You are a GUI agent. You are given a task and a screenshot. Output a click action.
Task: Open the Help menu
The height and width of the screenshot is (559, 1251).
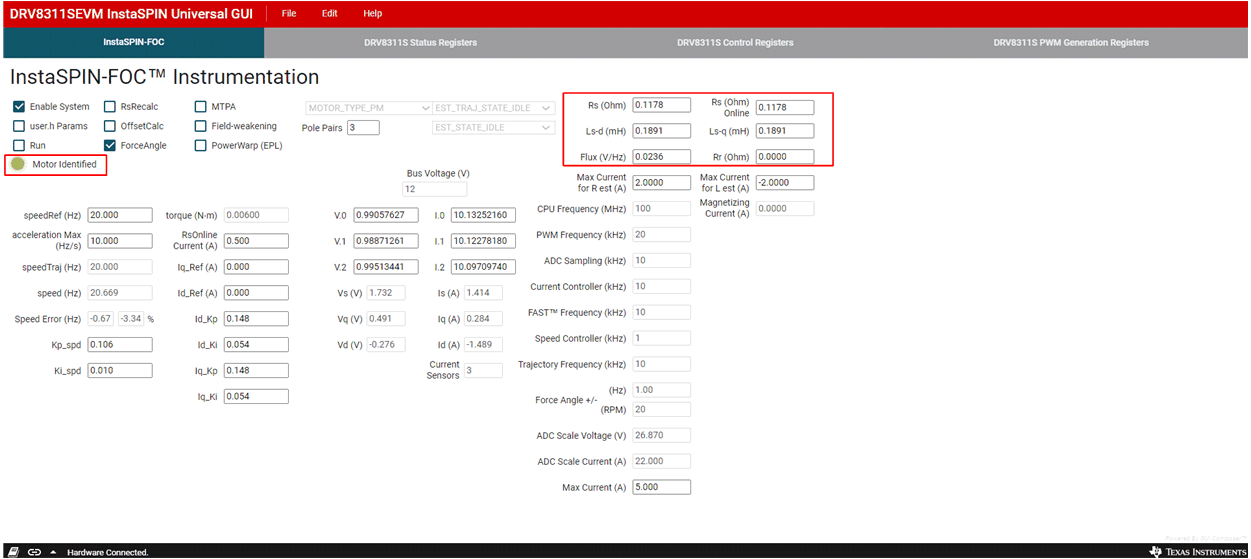[x=372, y=14]
